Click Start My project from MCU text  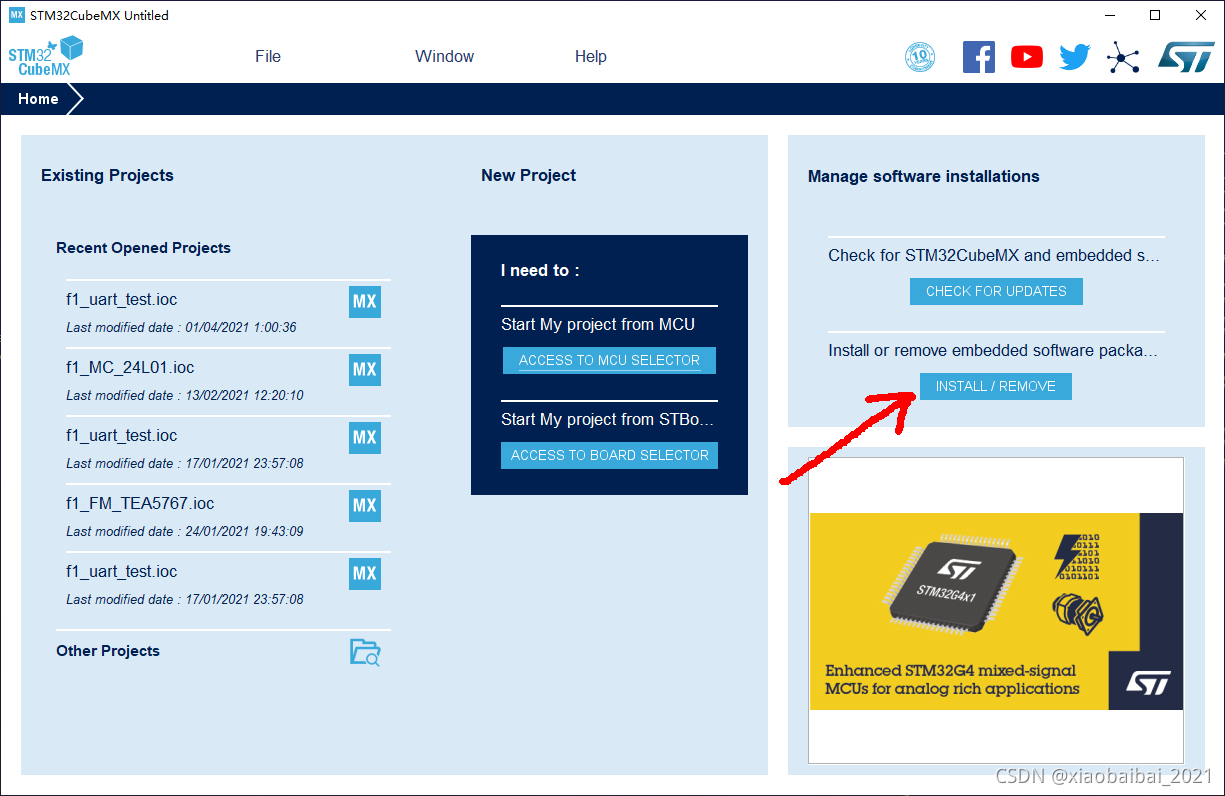click(x=598, y=325)
